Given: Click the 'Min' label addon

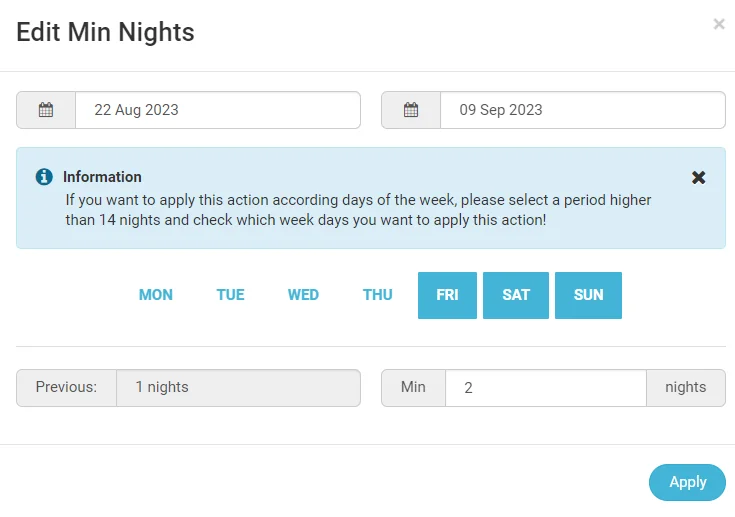Looking at the screenshot, I should [x=413, y=388].
